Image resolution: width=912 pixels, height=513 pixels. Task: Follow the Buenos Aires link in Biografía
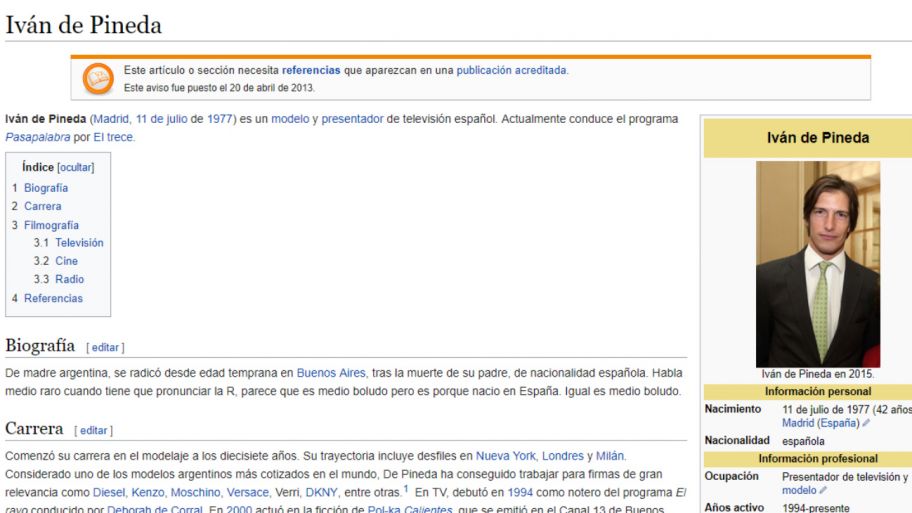tap(330, 373)
